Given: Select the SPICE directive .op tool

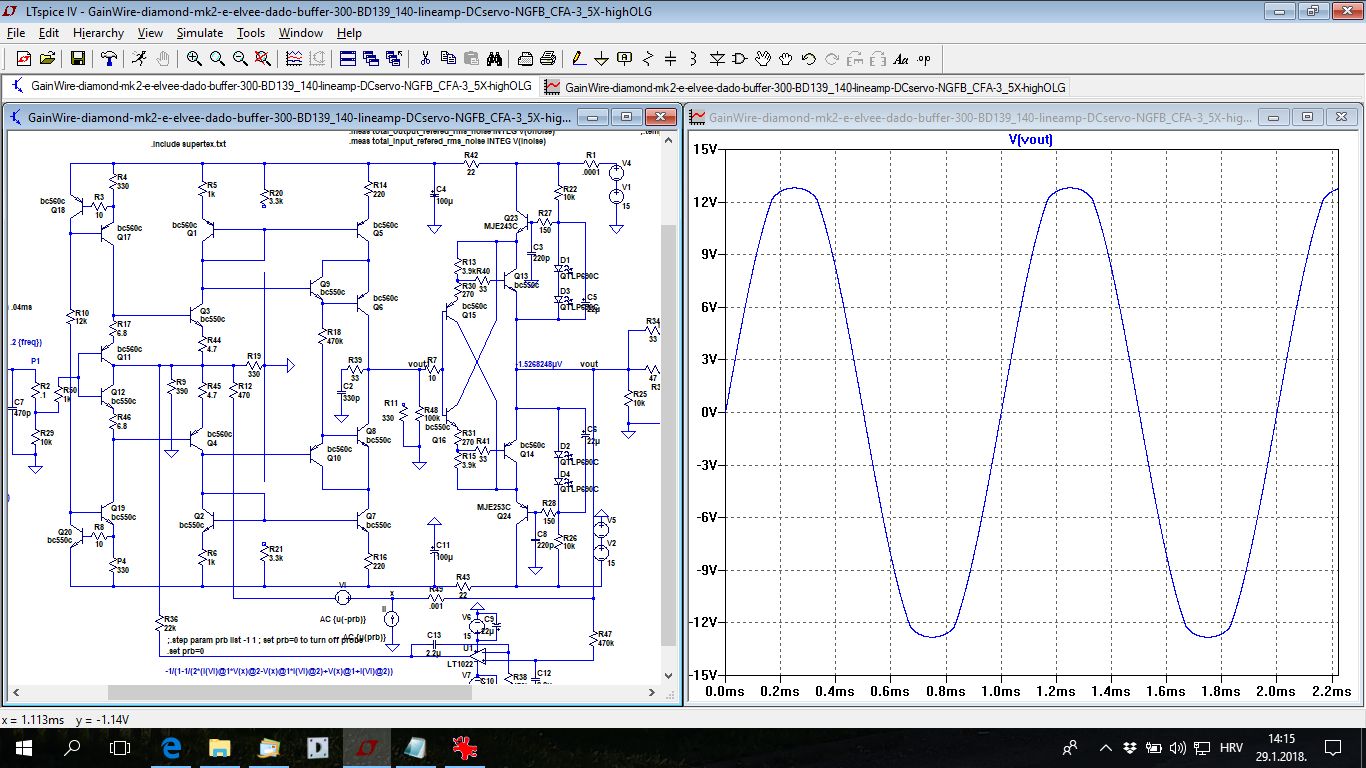Looking at the screenshot, I should 923,59.
